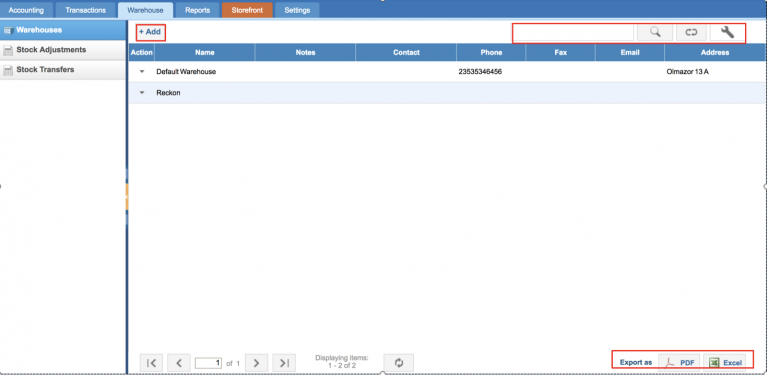
Task: Click the reset filter link icon
Action: coord(691,32)
